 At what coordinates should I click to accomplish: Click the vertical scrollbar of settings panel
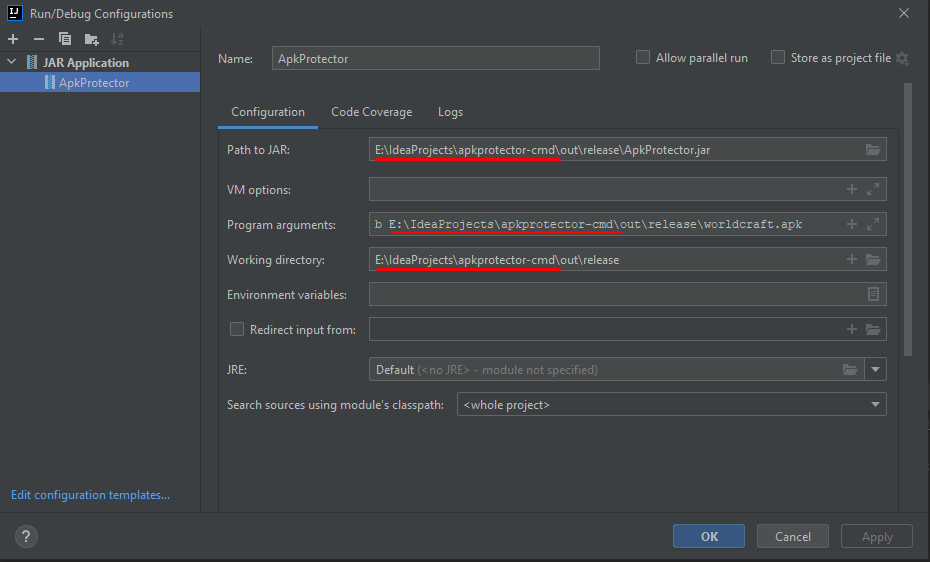click(x=907, y=219)
